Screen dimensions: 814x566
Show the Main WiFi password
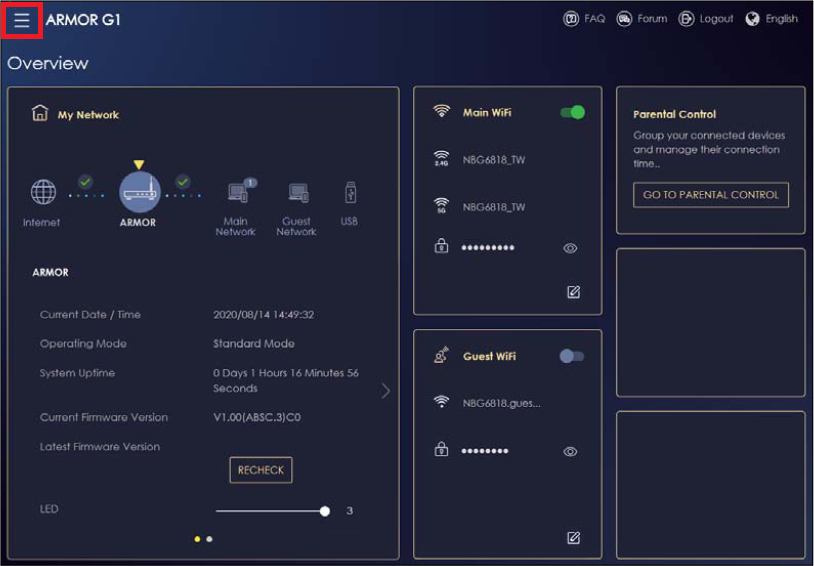(x=570, y=248)
